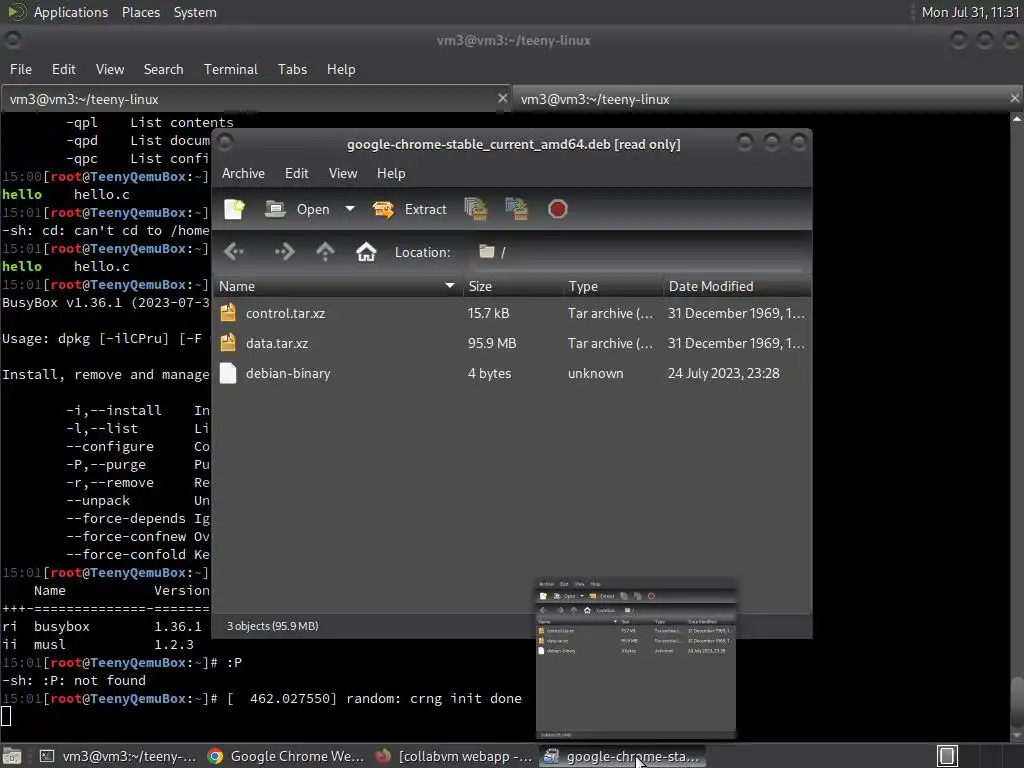Go to archive home location
The width and height of the screenshot is (1024, 768).
366,251
